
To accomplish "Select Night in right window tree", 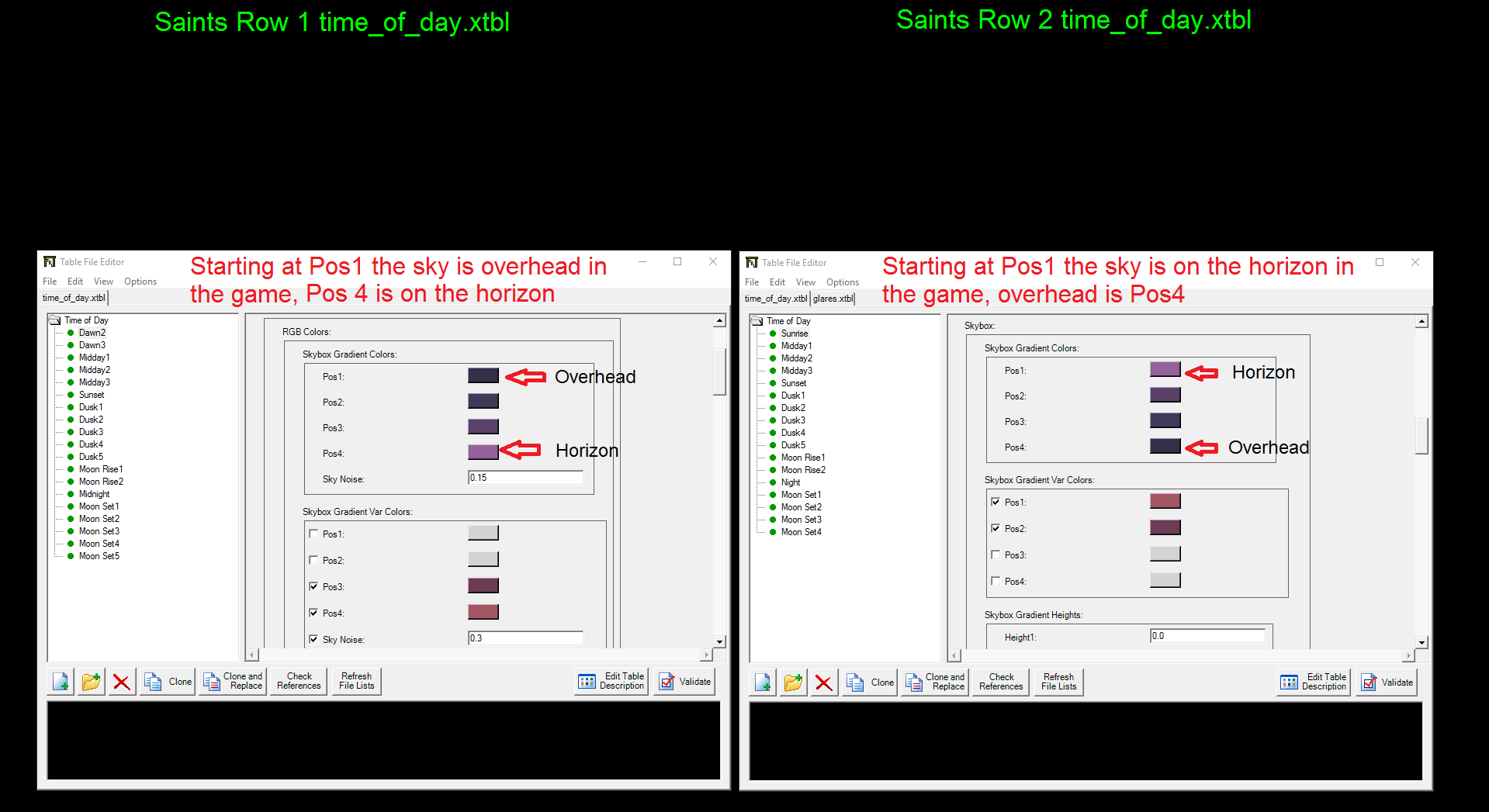I will [791, 482].
